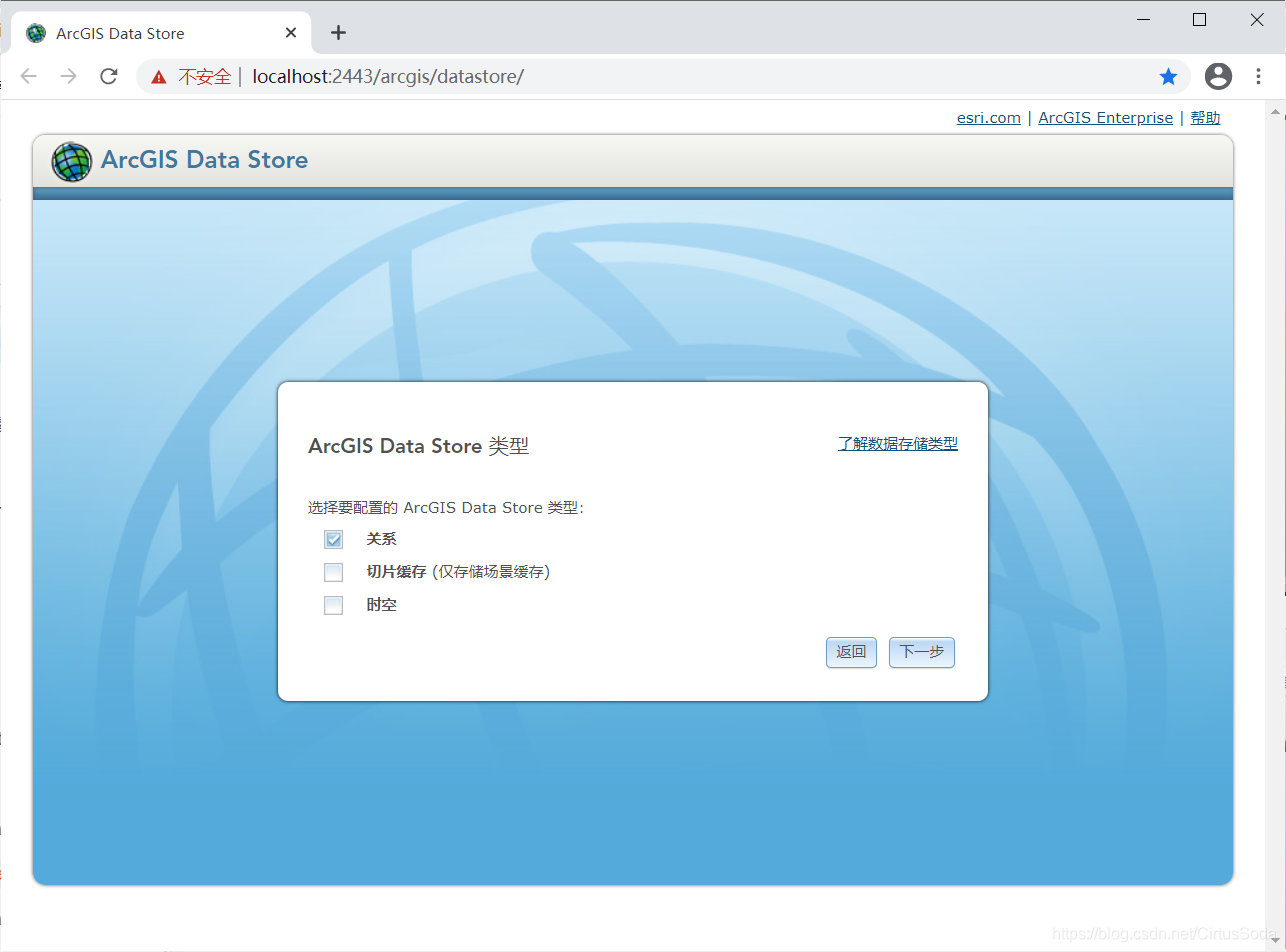Image resolution: width=1286 pixels, height=952 pixels.
Task: Click the browser forward arrow
Action: coord(68,76)
